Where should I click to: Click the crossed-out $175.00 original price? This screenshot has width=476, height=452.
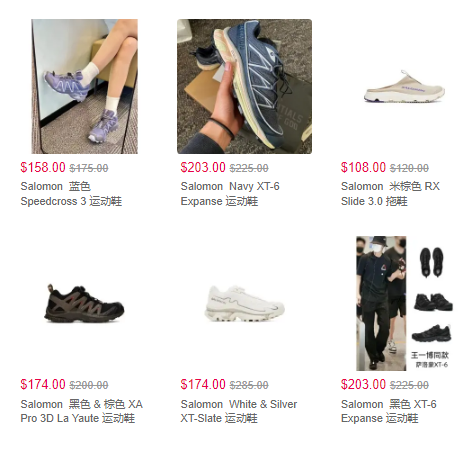coord(89,168)
